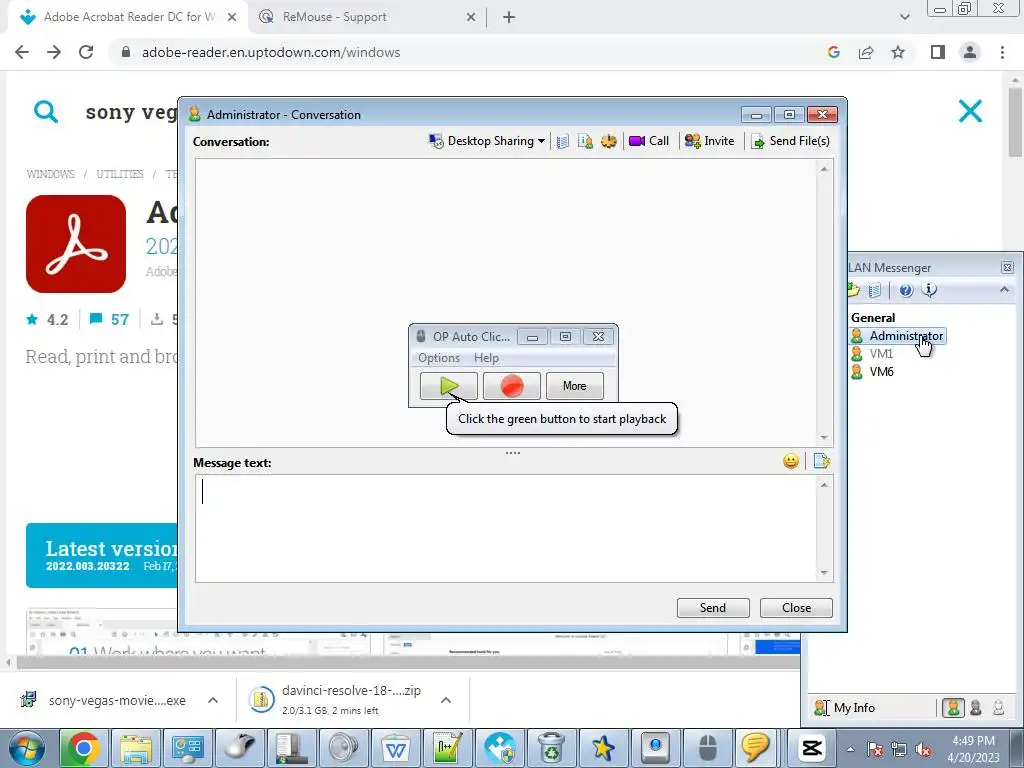Set the white offline status icon in LAN Messenger
This screenshot has height=768, width=1024.
(999, 708)
